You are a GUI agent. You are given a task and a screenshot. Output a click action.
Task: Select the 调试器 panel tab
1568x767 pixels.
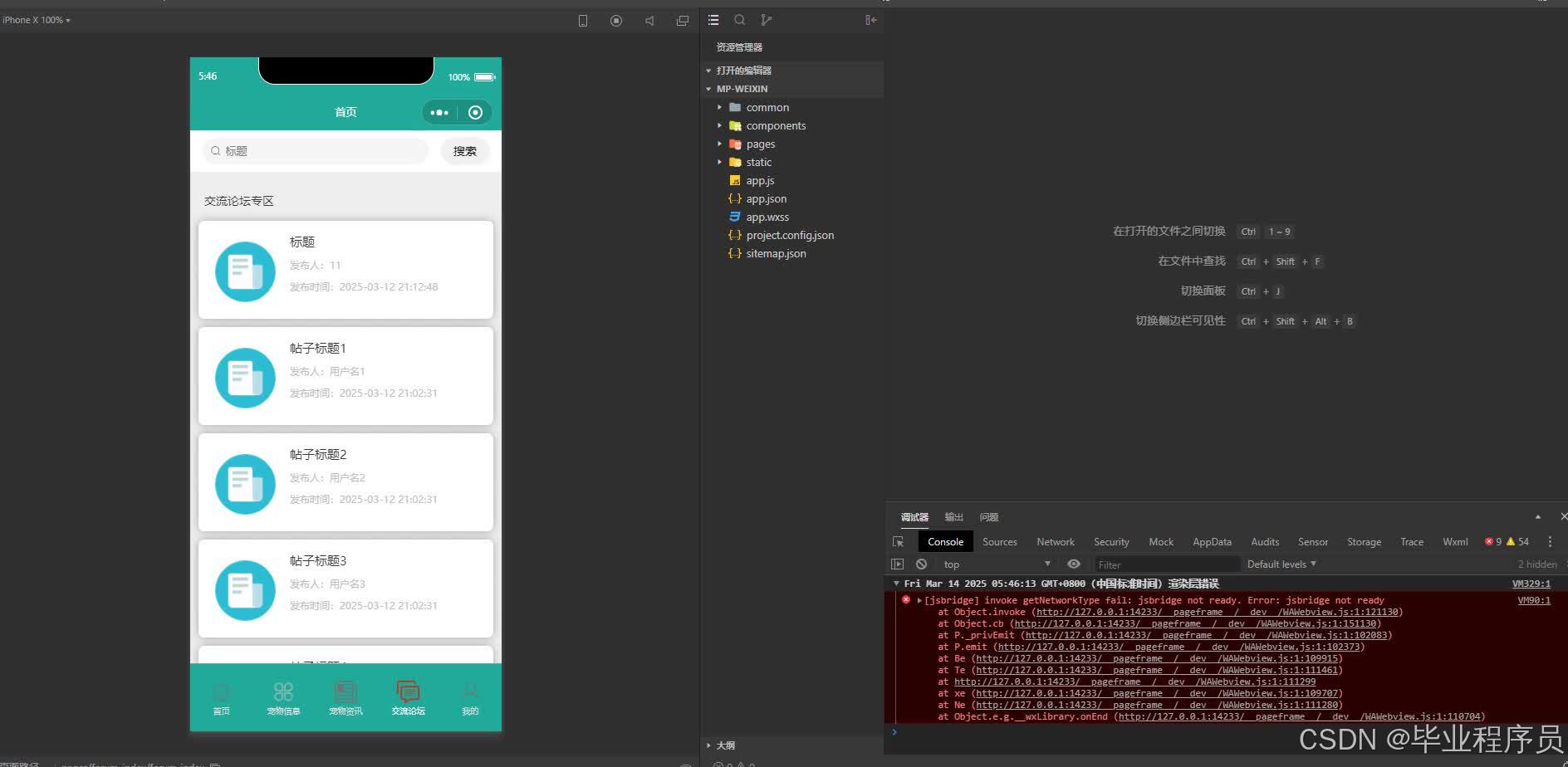914,517
